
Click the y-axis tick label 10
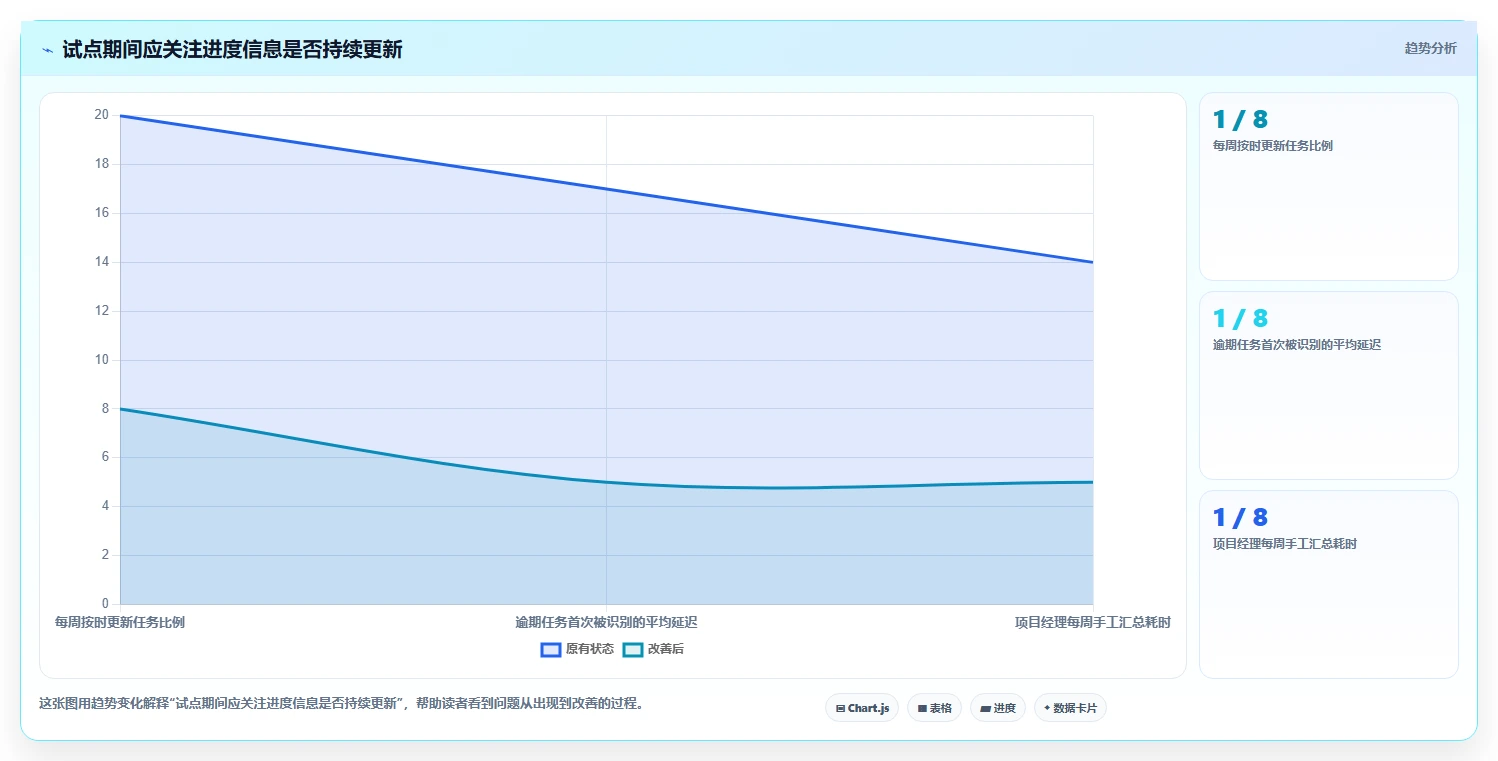pos(101,360)
